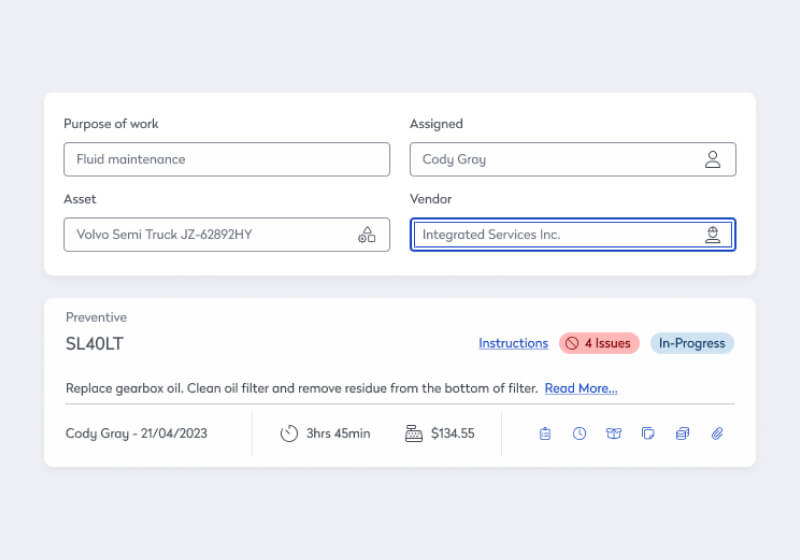Open the Instructions link
The height and width of the screenshot is (560, 800).
tap(513, 343)
